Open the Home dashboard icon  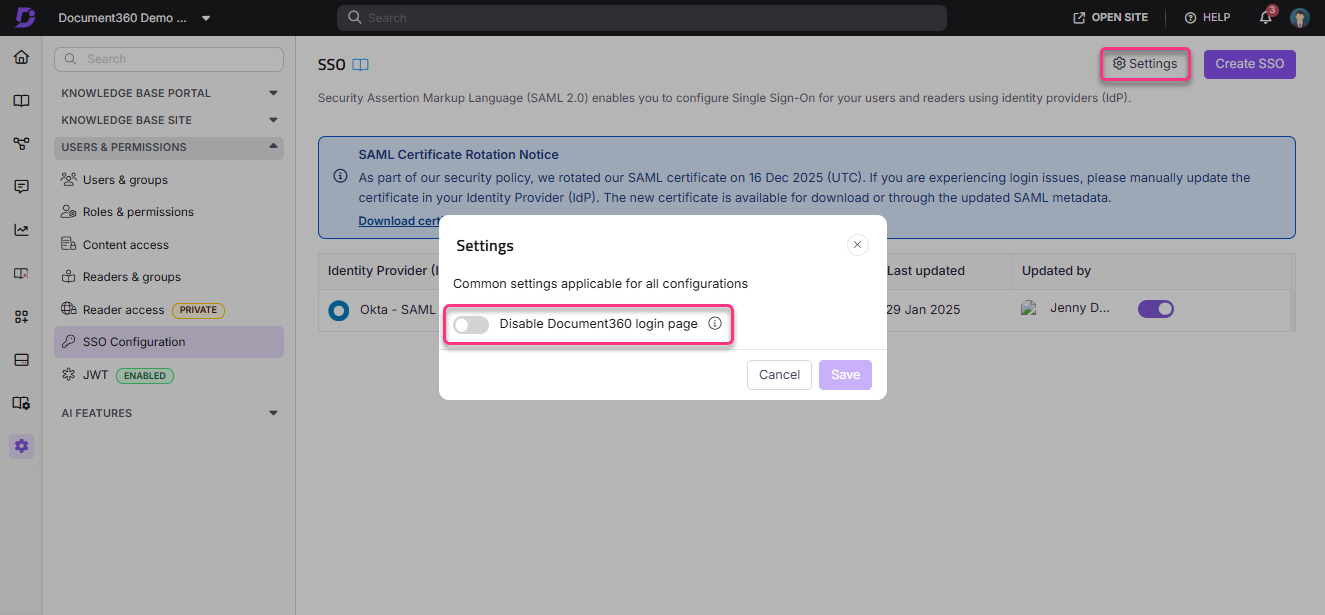pos(21,57)
